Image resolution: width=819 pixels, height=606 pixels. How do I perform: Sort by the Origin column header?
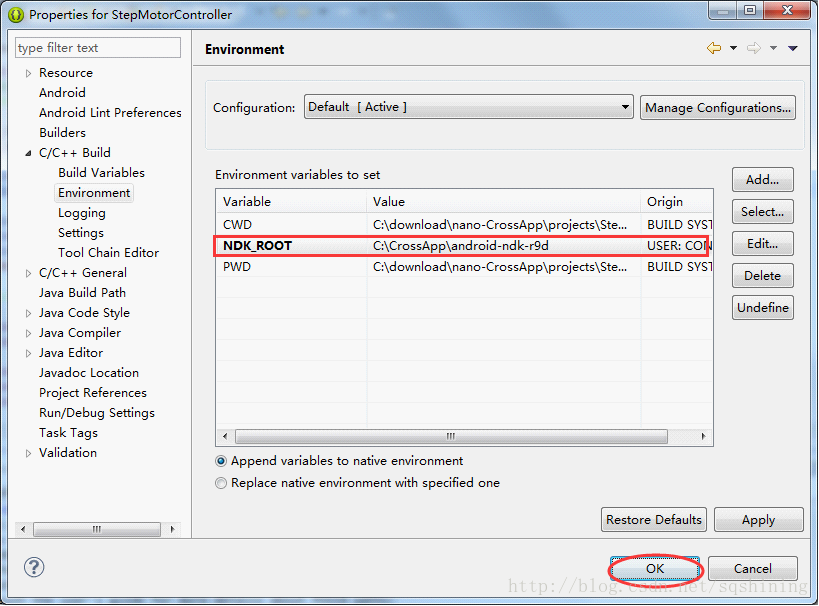[x=677, y=201]
